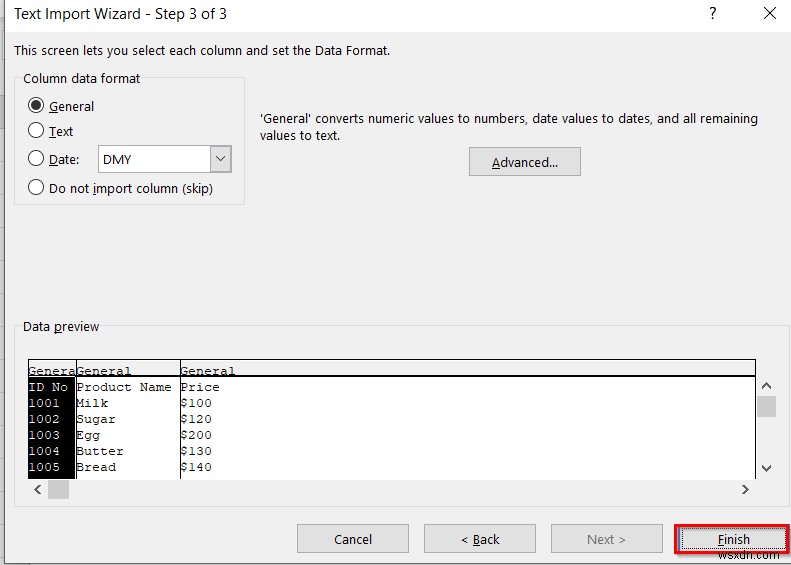Image resolution: width=791 pixels, height=565 pixels.
Task: Click the preview scroll right arrow
Action: 745,489
